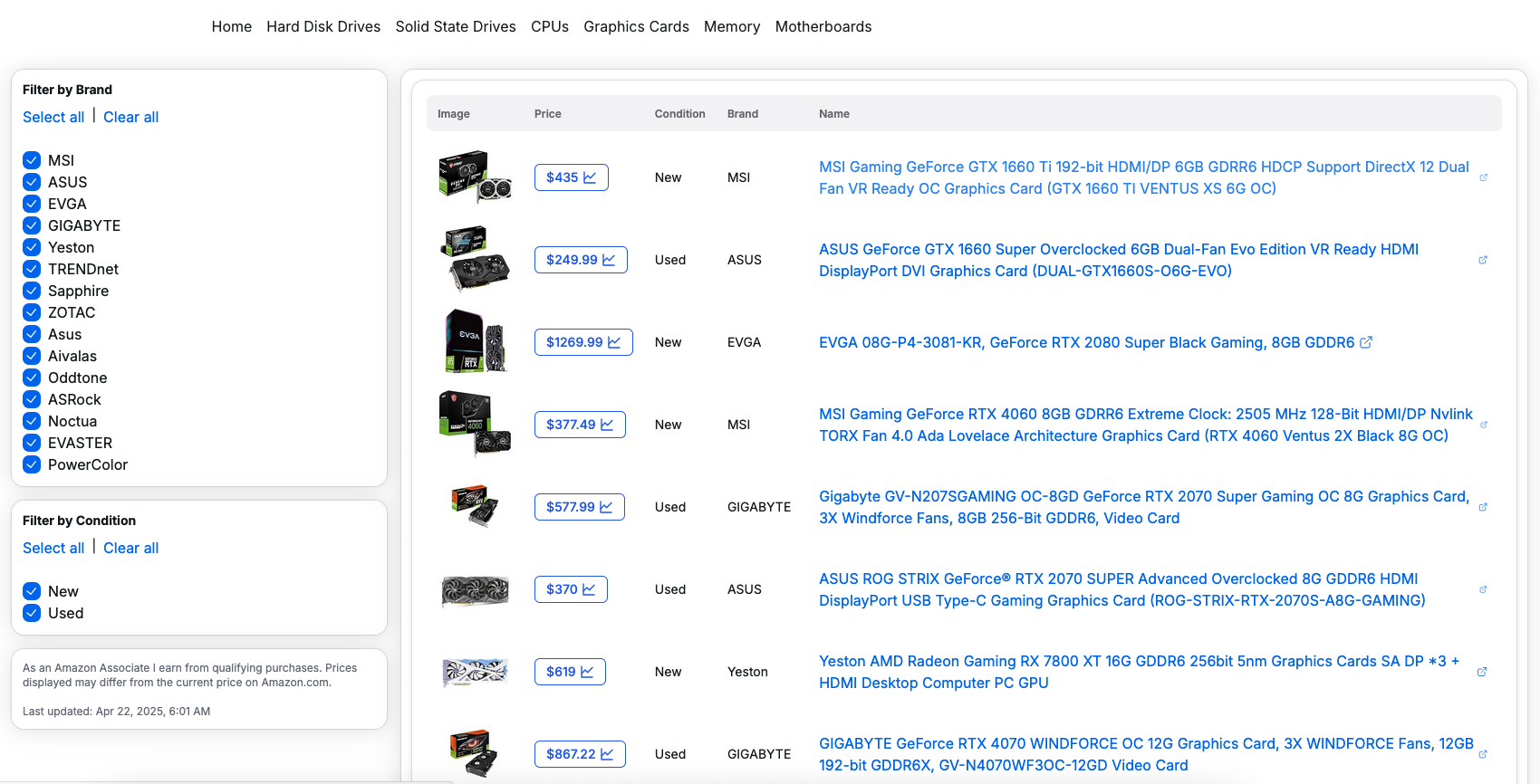Viewport: 1540px width, 784px height.
Task: Uncheck the ZOTAC brand filter
Action: coord(32,312)
